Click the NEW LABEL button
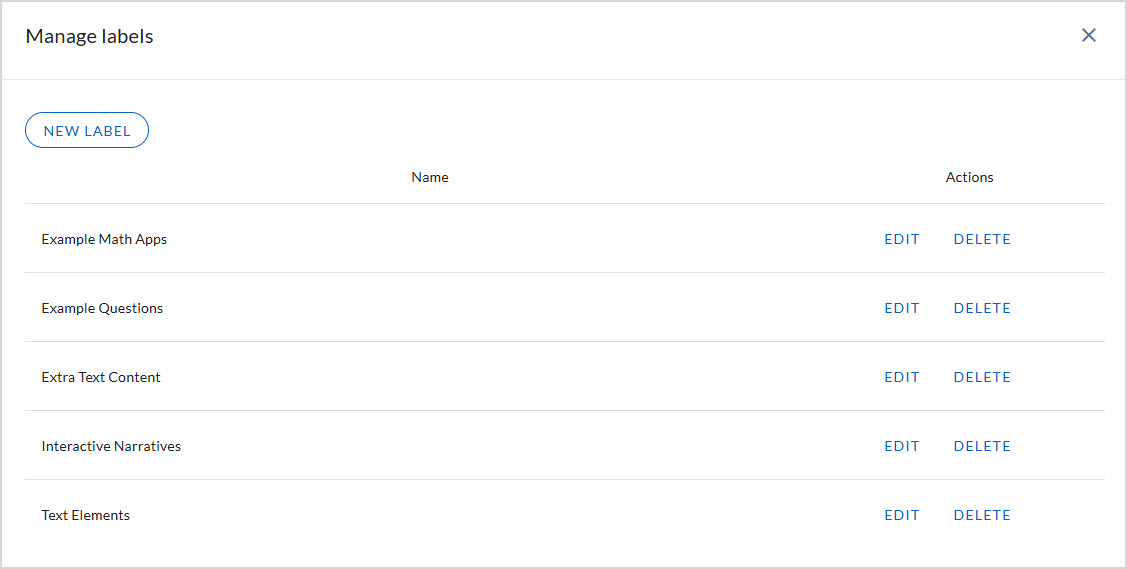This screenshot has width=1127, height=569. point(87,131)
